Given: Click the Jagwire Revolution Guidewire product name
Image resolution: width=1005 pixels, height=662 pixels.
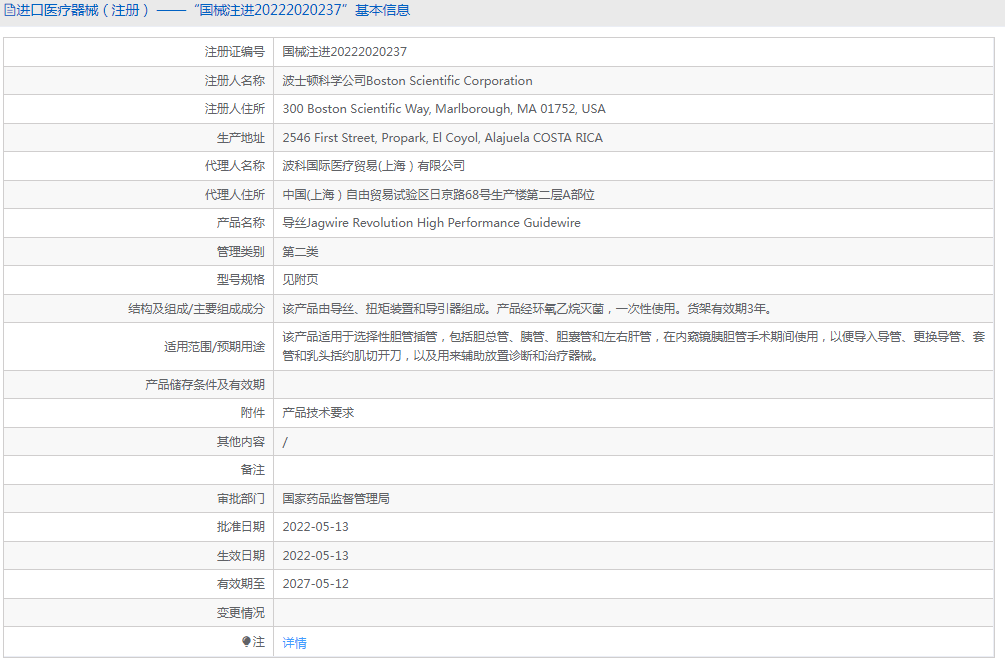Looking at the screenshot, I should 431,223.
